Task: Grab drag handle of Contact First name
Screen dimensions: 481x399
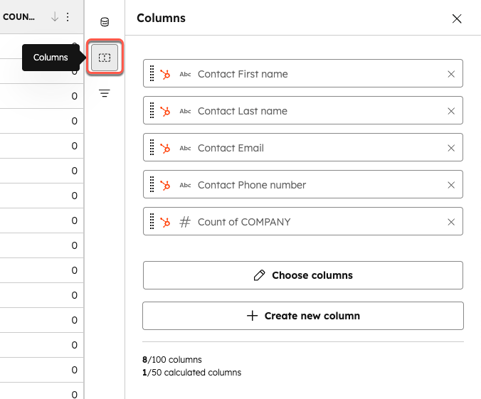Action: coord(152,73)
